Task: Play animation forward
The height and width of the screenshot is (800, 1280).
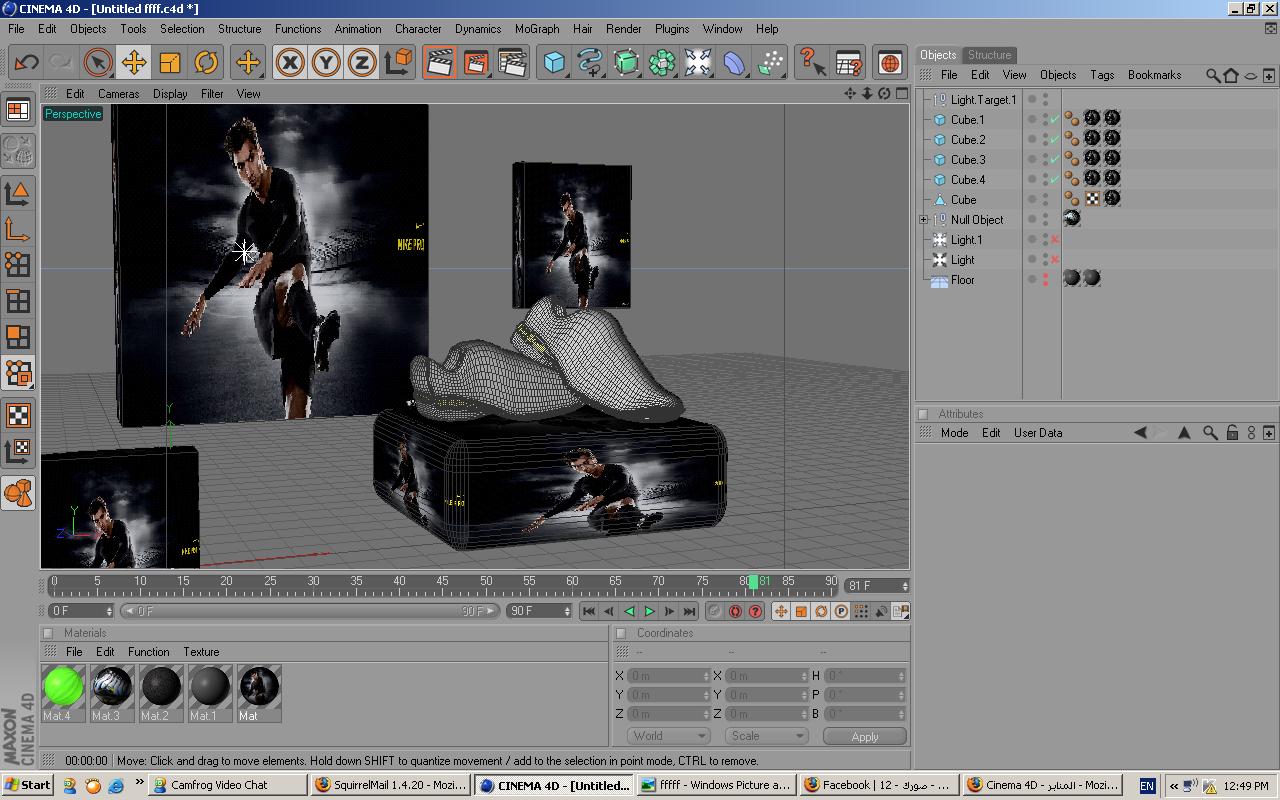Action: click(x=649, y=611)
